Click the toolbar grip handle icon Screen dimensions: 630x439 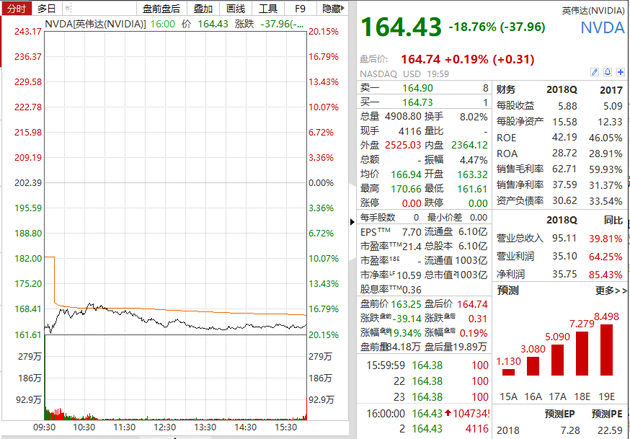click(68, 8)
